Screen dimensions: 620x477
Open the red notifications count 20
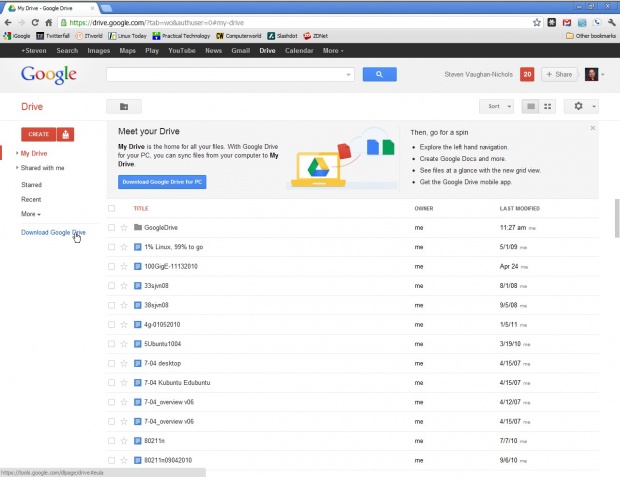(527, 74)
